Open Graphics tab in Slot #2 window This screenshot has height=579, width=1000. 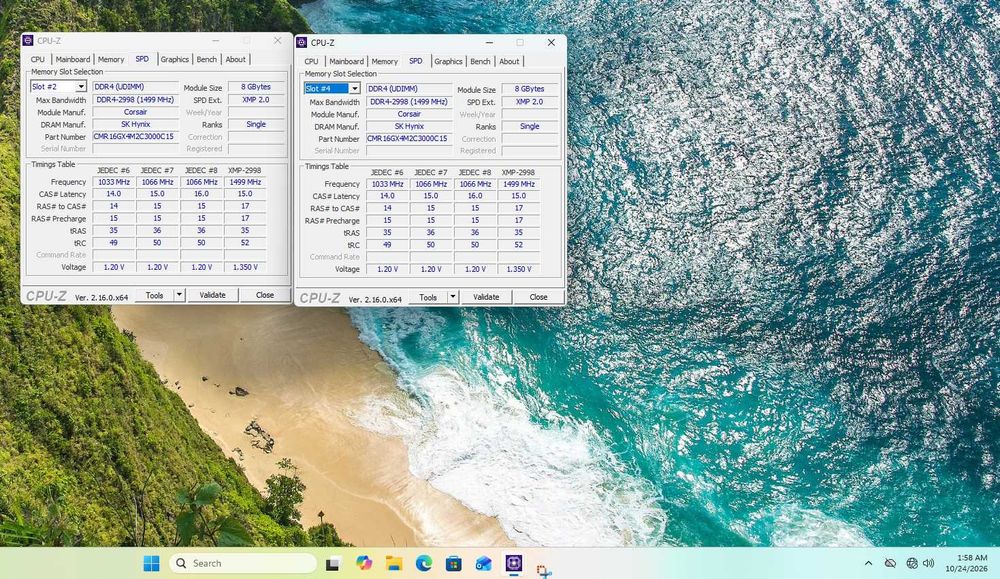pyautogui.click(x=175, y=59)
